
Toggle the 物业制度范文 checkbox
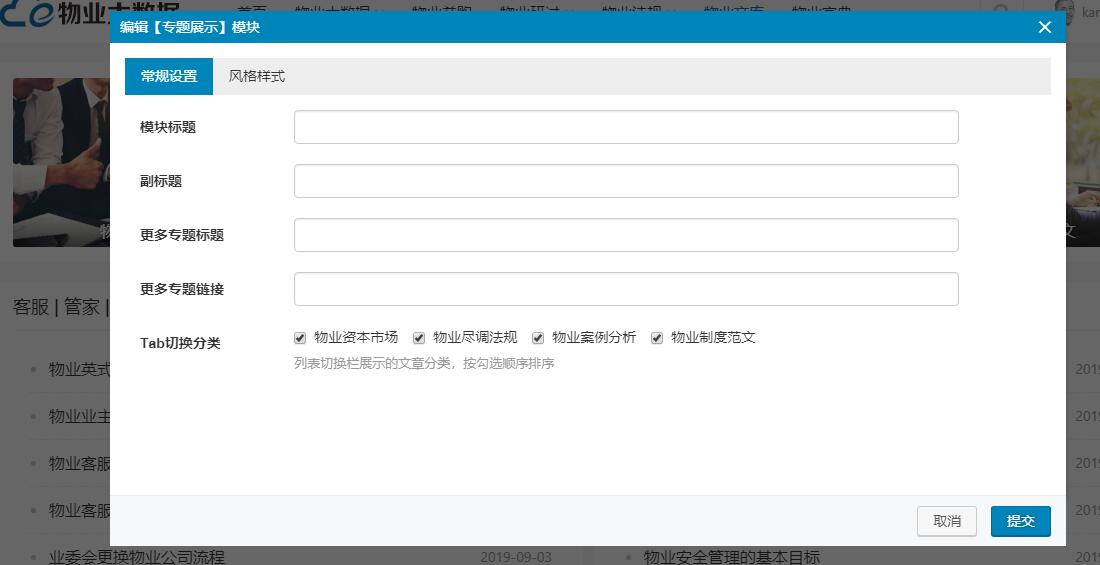[657, 338]
